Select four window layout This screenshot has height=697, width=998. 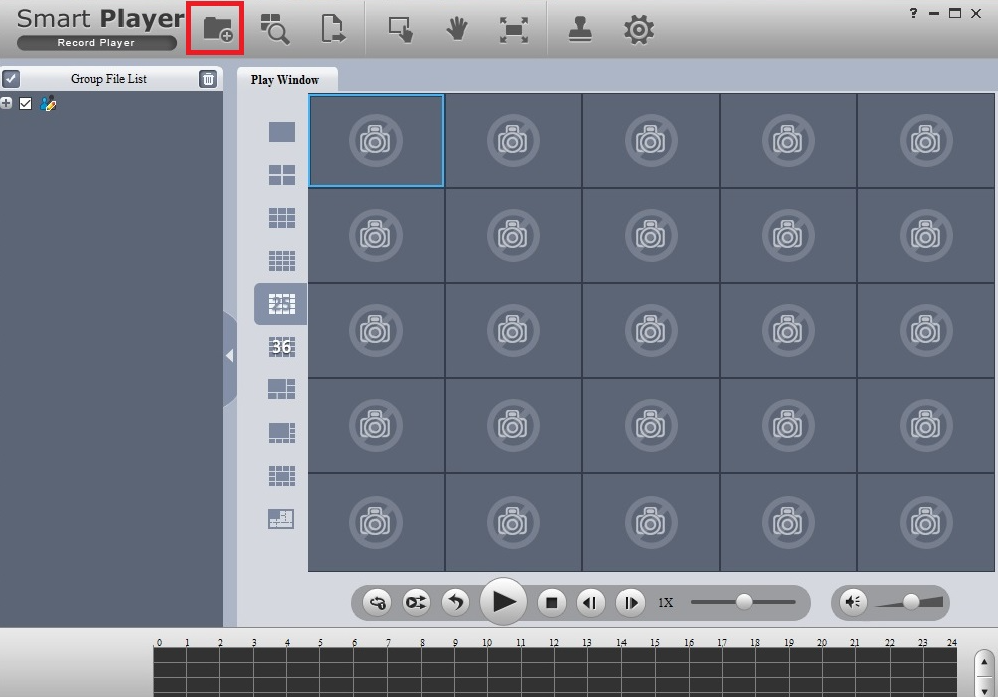tap(281, 174)
